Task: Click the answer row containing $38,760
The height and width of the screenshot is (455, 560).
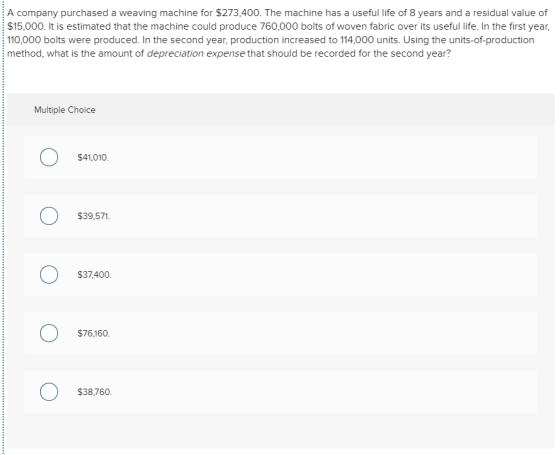Action: (x=280, y=392)
